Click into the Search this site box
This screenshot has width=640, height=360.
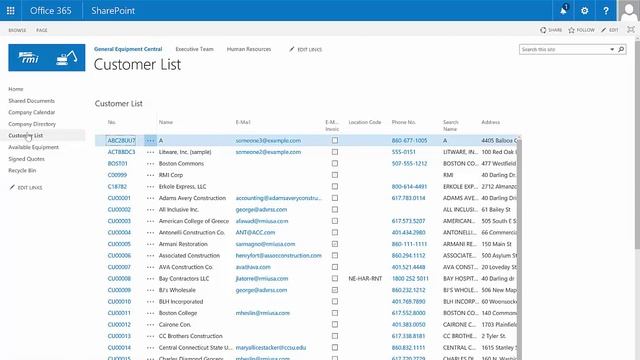tap(563, 49)
